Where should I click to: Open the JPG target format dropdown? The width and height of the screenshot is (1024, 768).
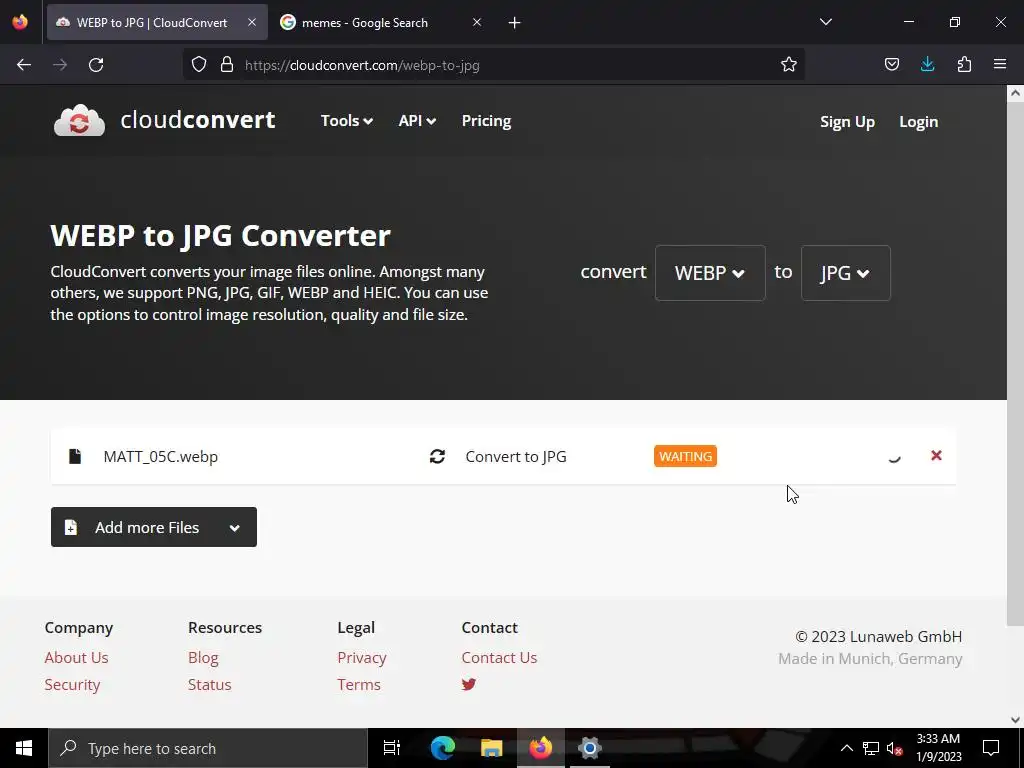pyautogui.click(x=846, y=273)
